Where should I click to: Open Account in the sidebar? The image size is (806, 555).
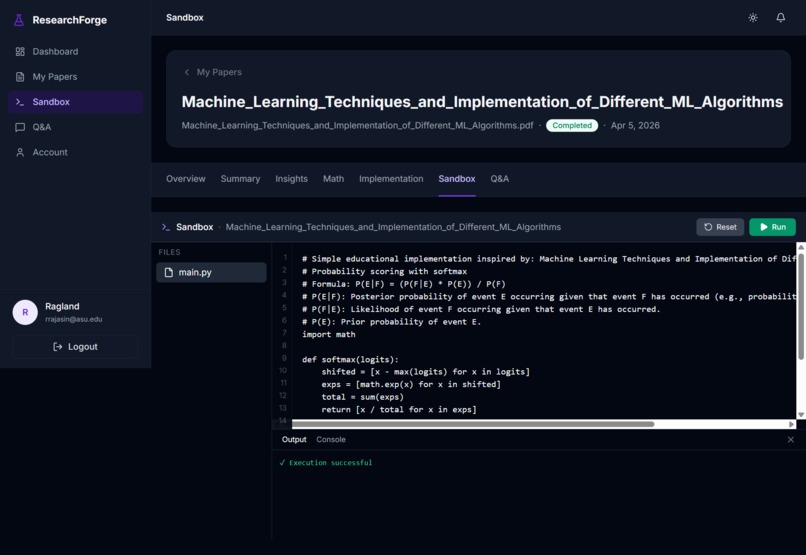click(75, 152)
